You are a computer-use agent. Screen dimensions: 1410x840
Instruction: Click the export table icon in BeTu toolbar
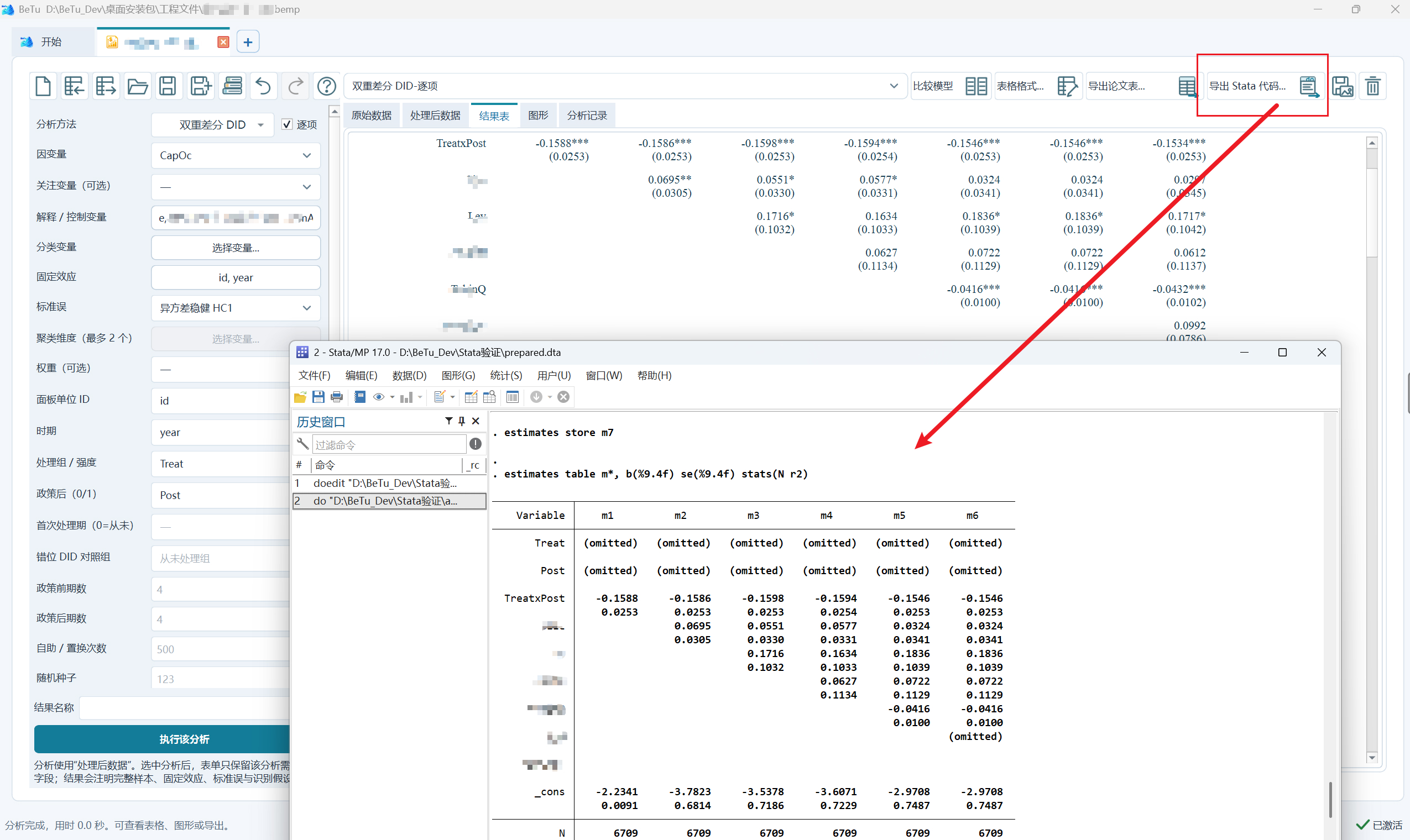(106, 86)
